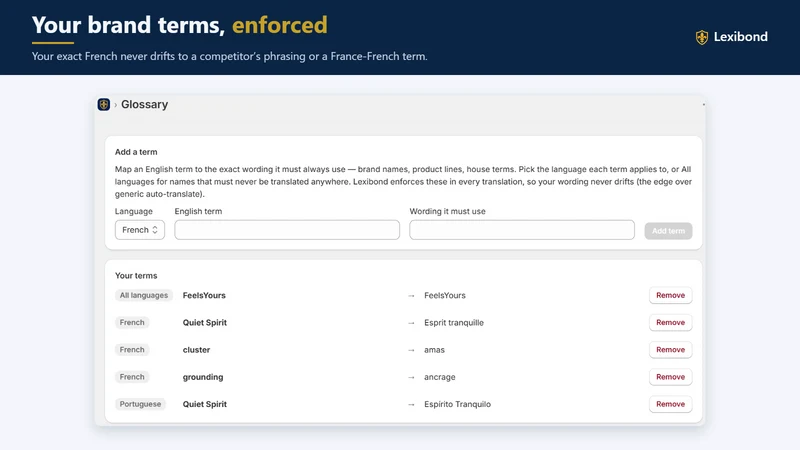The width and height of the screenshot is (800, 450).
Task: Select the French Quiet Spirit term text
Action: (x=205, y=322)
